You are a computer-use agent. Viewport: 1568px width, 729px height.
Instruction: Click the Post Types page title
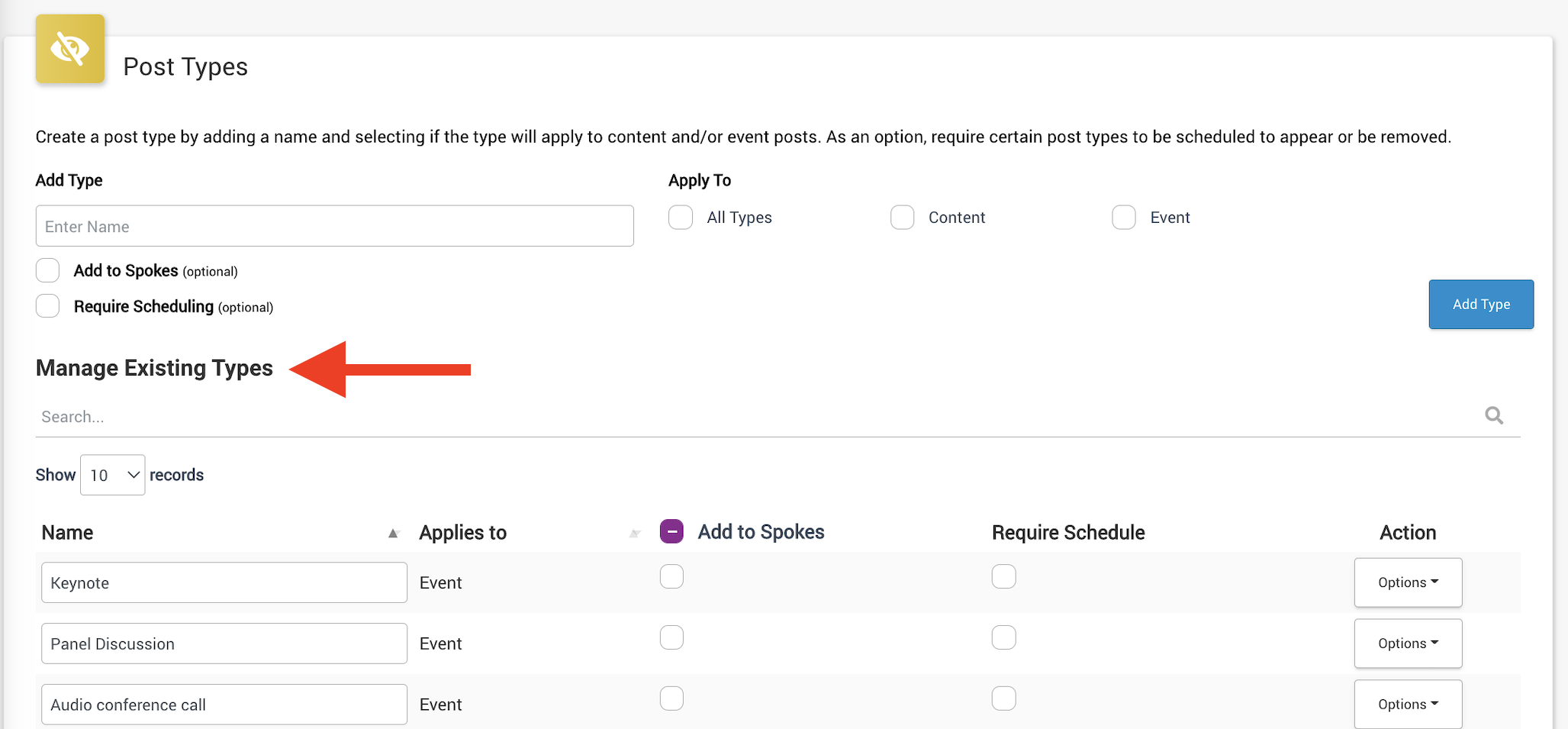(x=185, y=67)
